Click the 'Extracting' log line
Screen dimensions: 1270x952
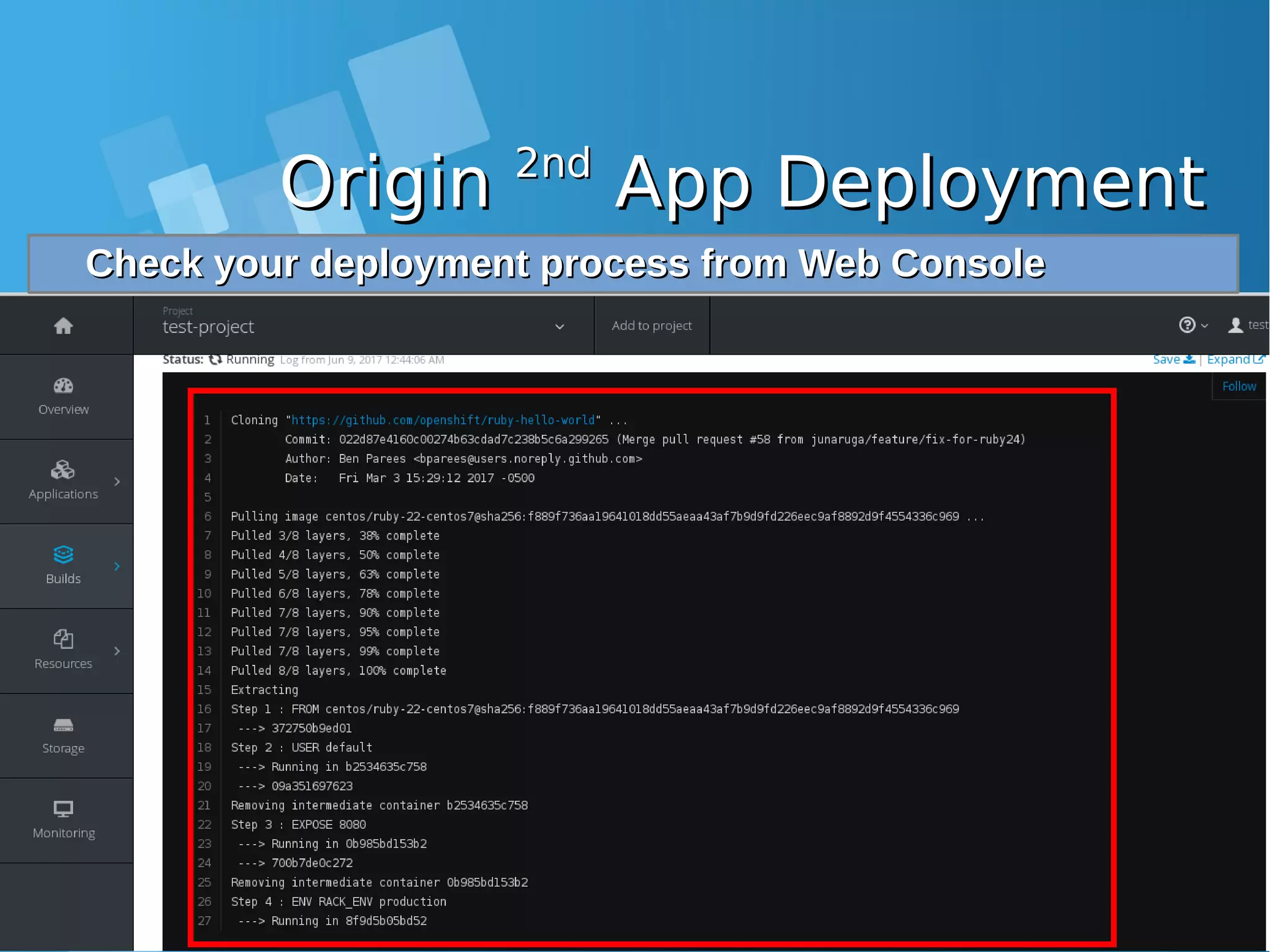point(264,690)
